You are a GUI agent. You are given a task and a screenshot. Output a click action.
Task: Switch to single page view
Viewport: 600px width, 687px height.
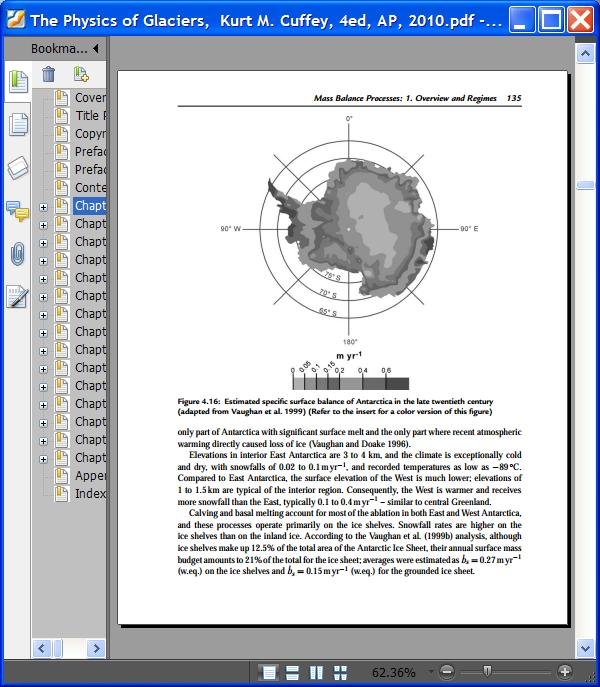[x=268, y=672]
